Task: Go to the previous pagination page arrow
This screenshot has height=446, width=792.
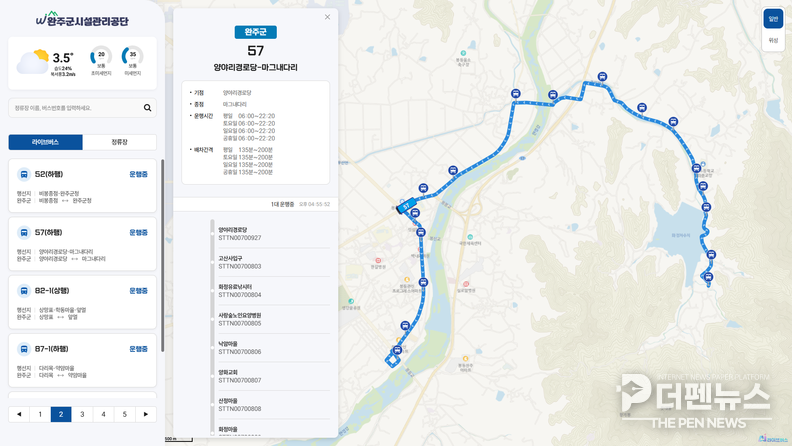Action: coord(19,414)
